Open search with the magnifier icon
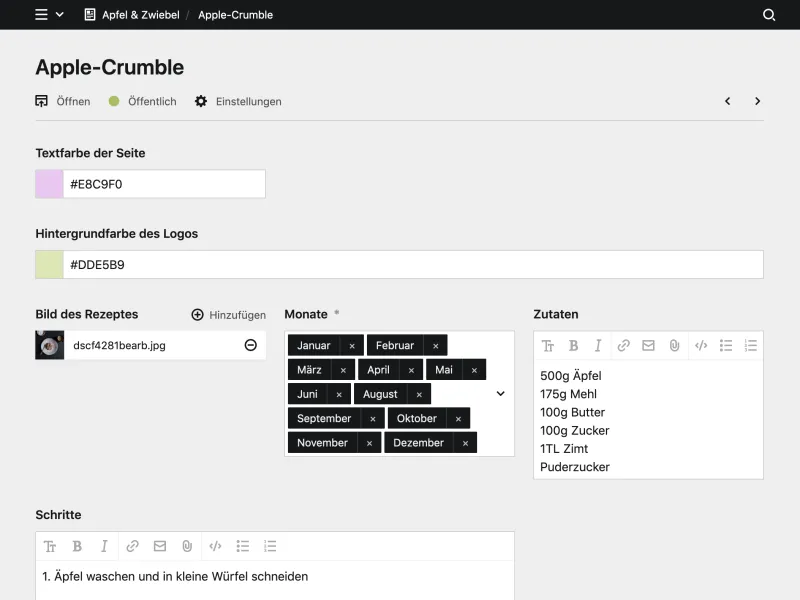The width and height of the screenshot is (800, 600). coord(768,15)
